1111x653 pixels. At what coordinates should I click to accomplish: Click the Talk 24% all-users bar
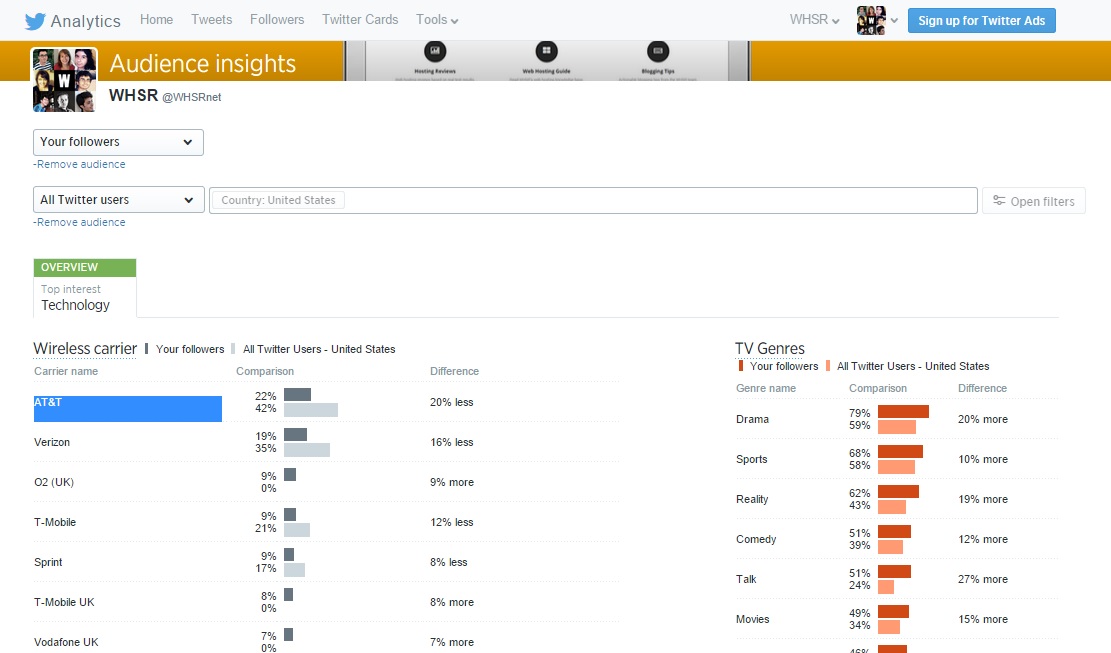(x=886, y=586)
